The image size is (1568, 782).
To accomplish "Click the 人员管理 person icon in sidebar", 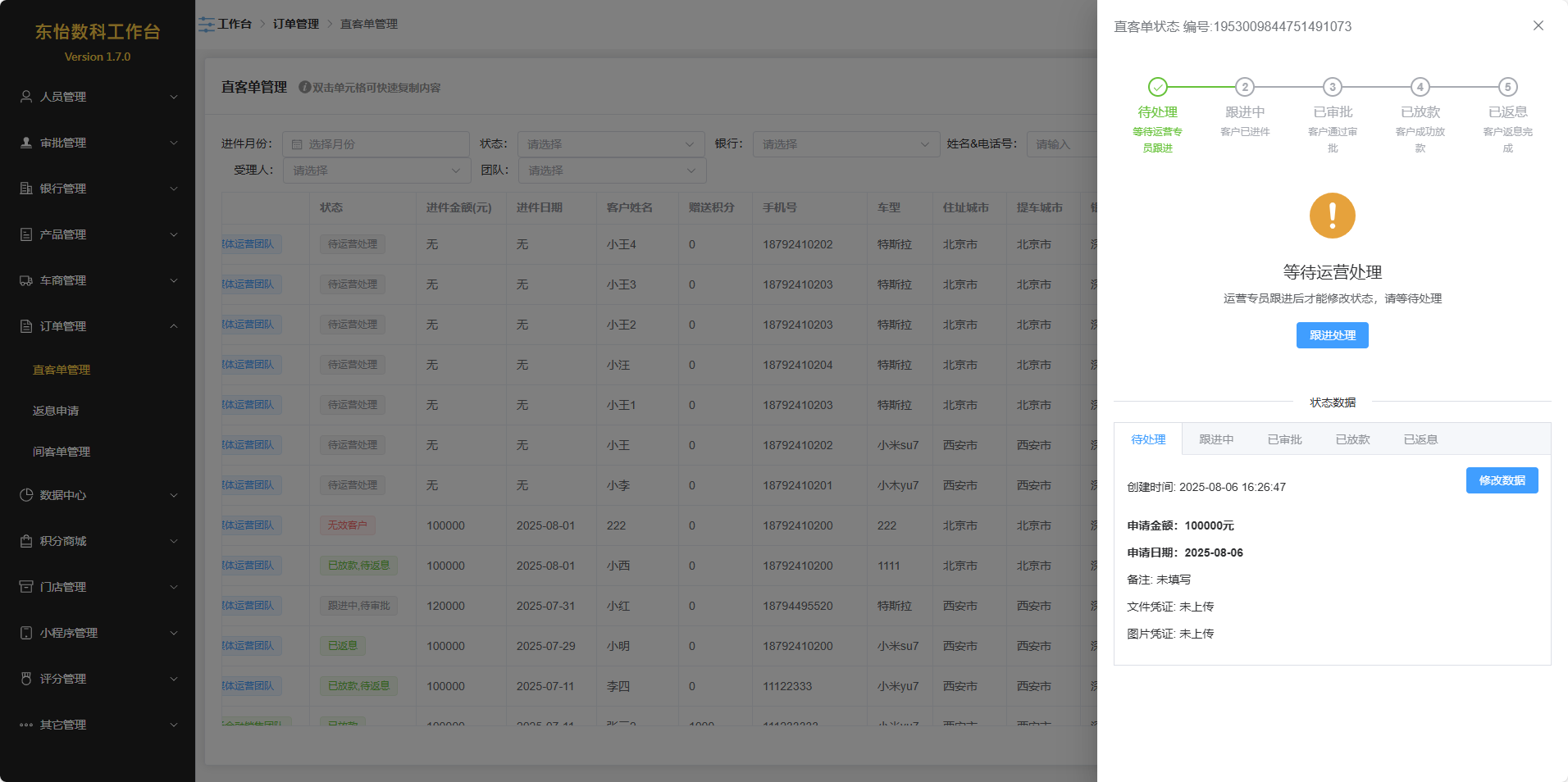I will 26,97.
